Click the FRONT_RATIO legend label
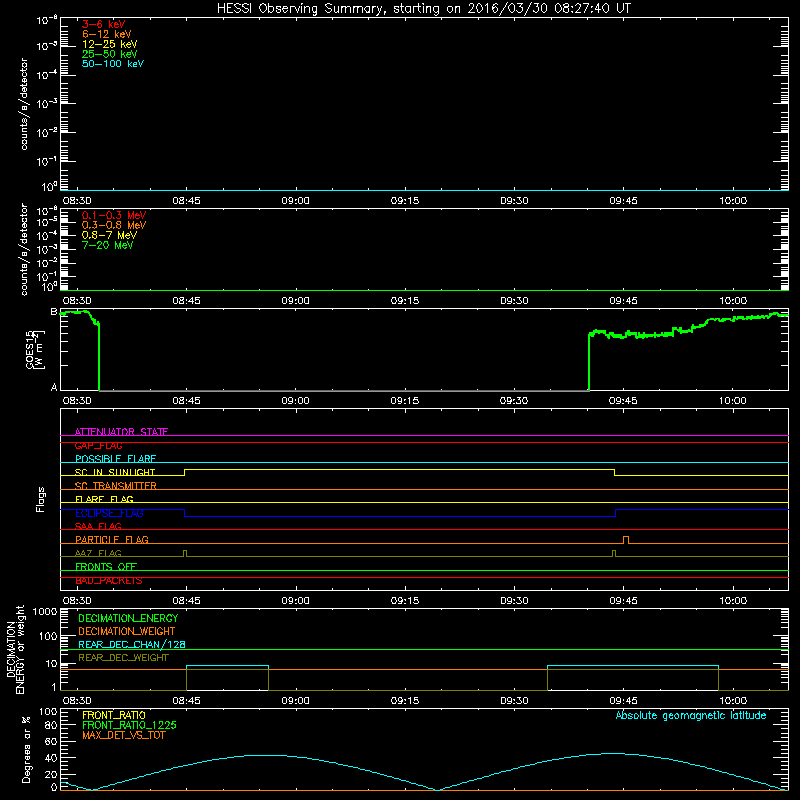The image size is (800, 800). [114, 715]
